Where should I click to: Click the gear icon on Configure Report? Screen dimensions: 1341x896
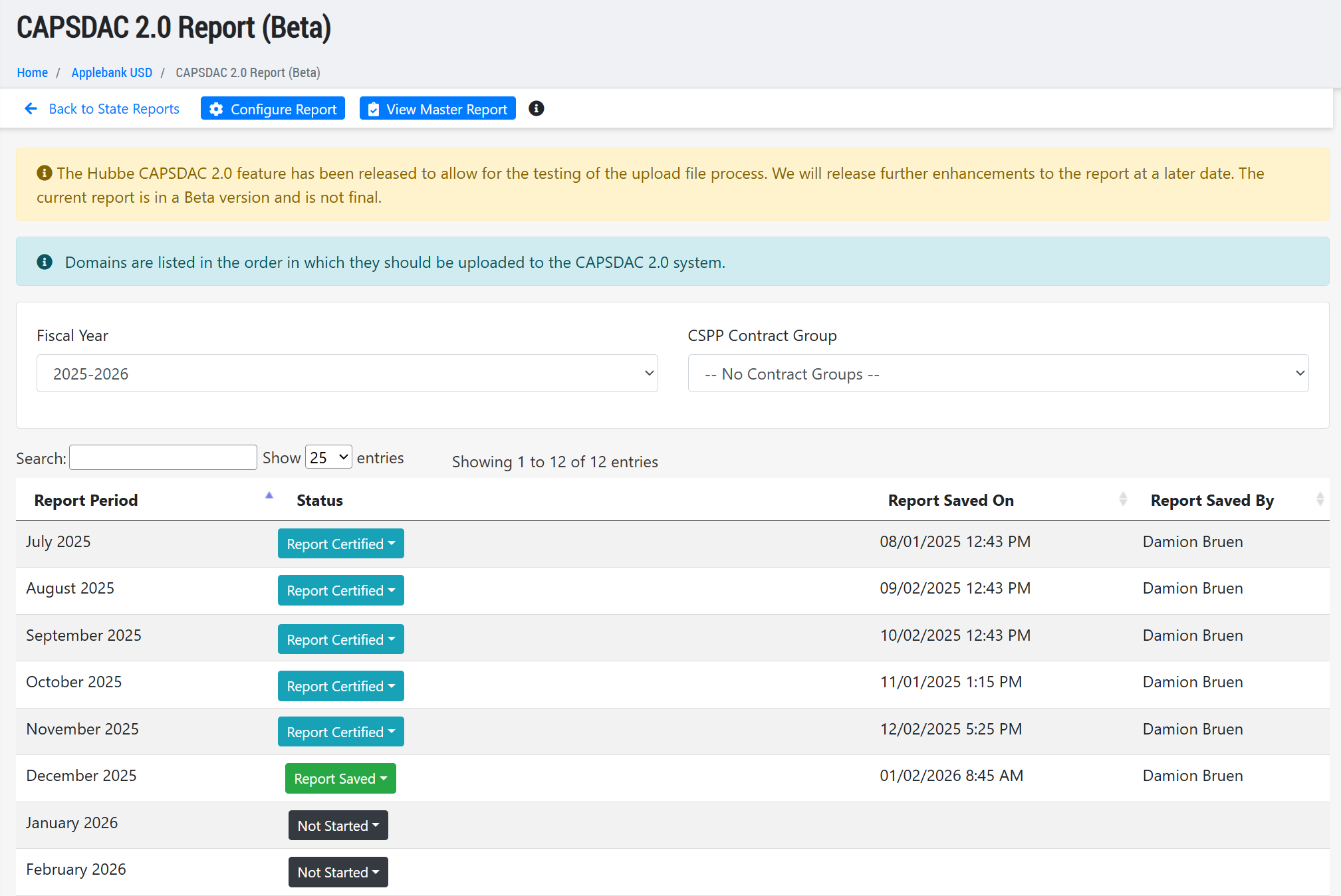[x=216, y=109]
